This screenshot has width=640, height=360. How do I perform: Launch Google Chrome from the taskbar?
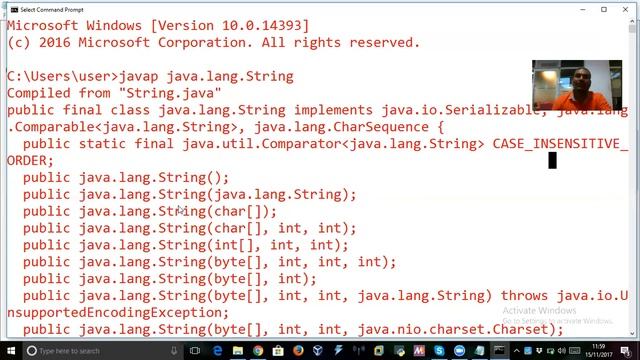point(258,351)
